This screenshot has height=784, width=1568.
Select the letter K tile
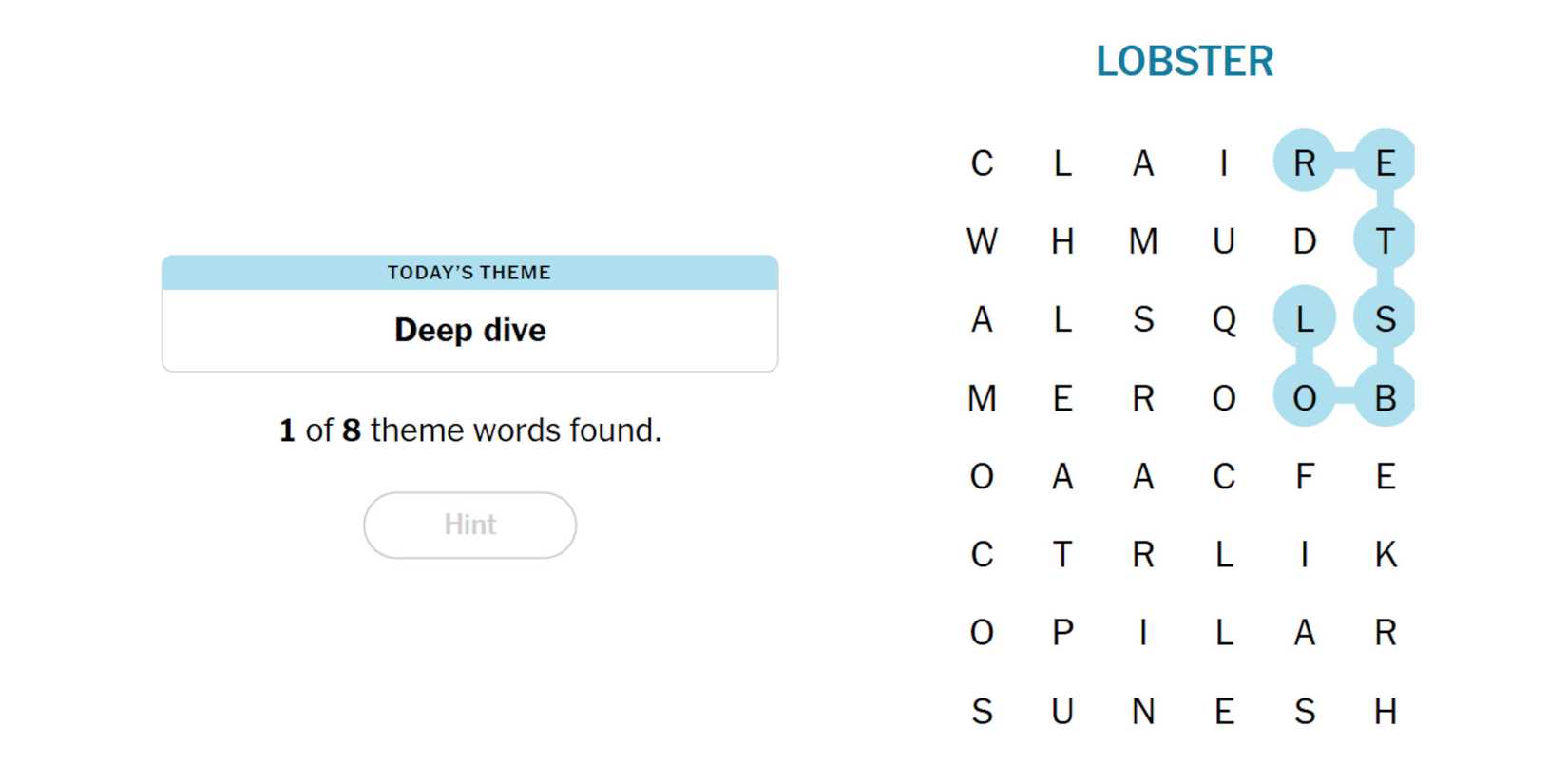[1386, 554]
